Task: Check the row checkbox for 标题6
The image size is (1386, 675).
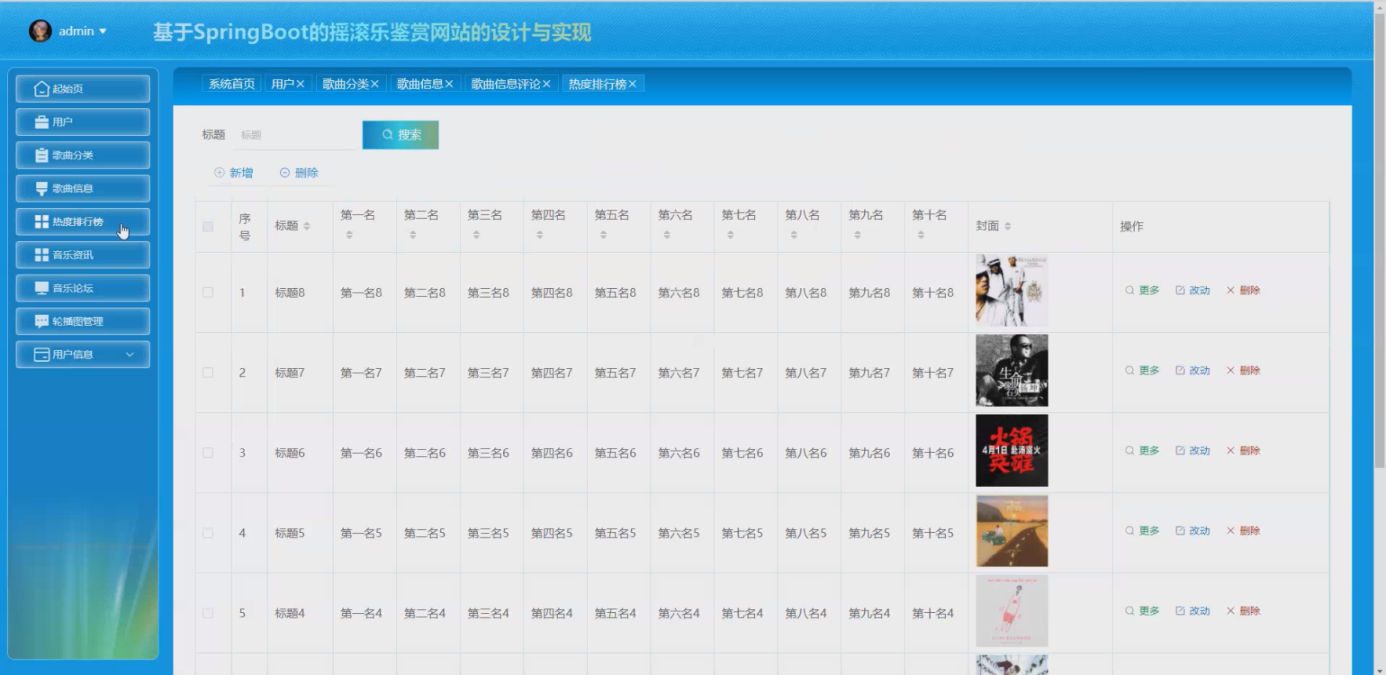Action: (208, 453)
